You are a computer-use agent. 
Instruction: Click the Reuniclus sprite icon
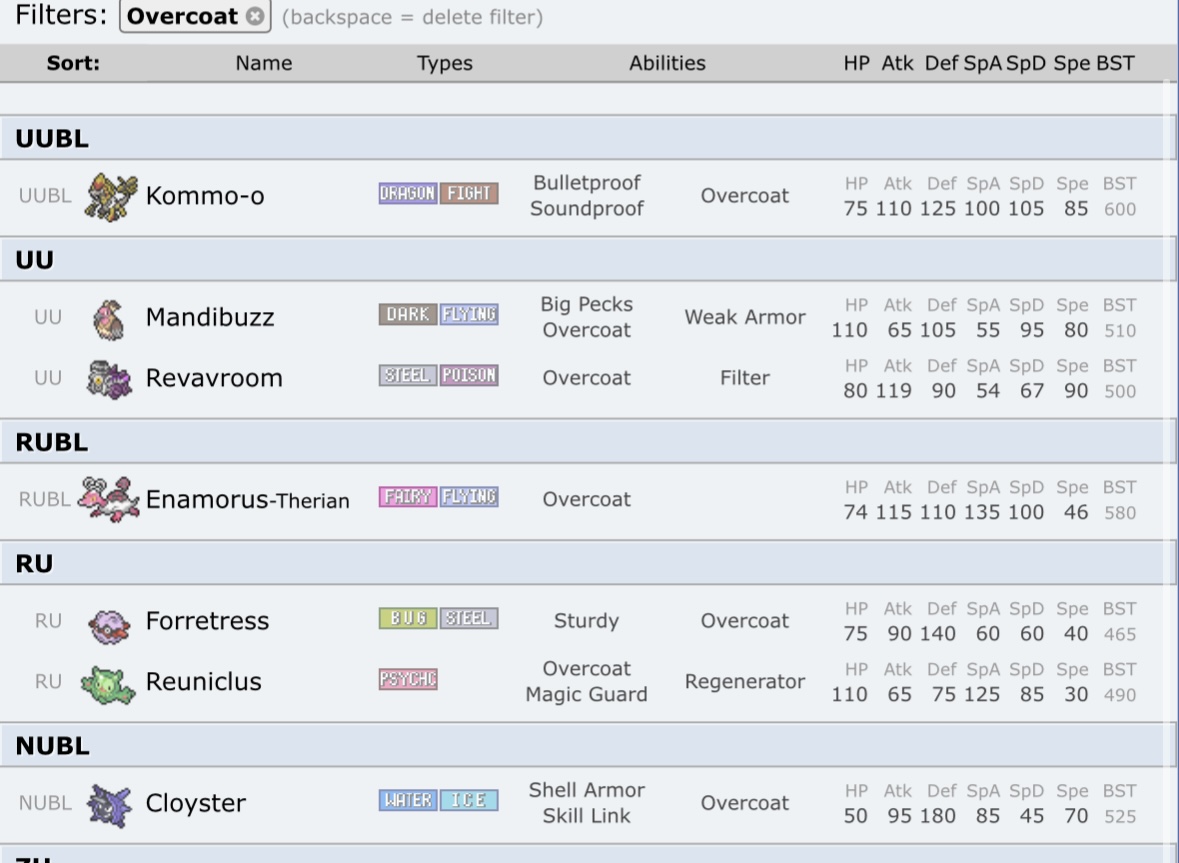click(x=109, y=683)
